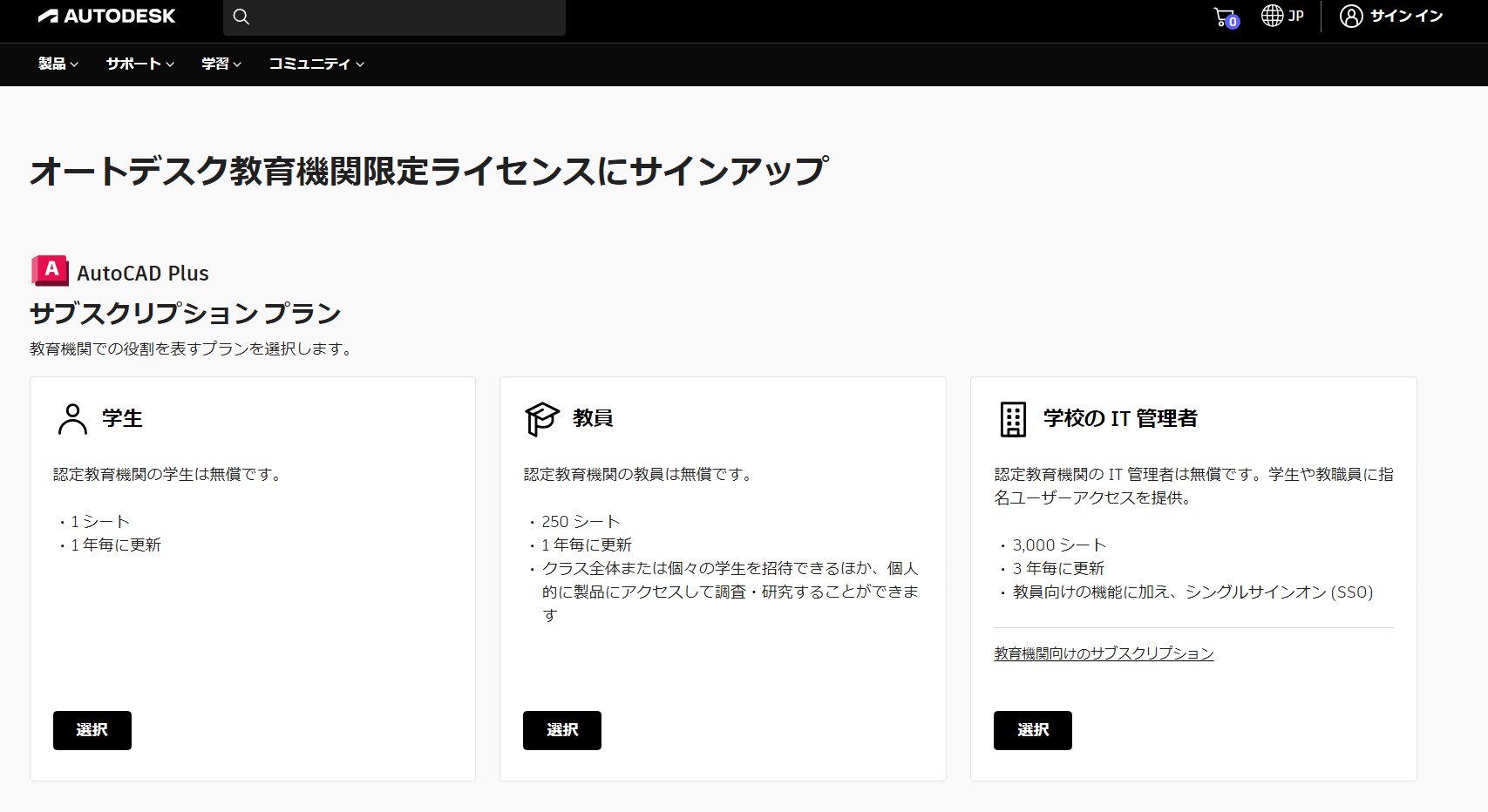
Task: Open the shopping cart icon
Action: pos(1225,17)
